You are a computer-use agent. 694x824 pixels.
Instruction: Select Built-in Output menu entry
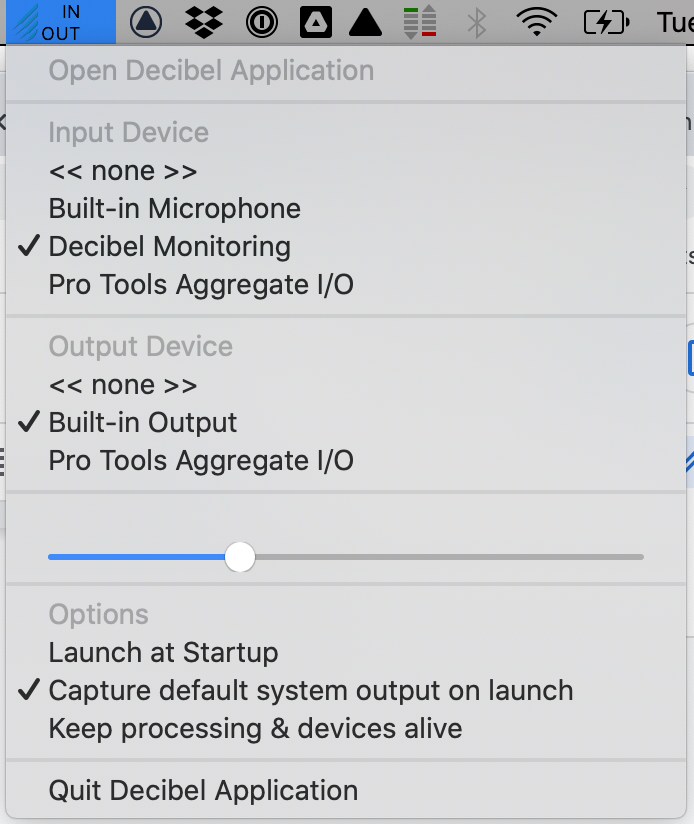coord(142,423)
